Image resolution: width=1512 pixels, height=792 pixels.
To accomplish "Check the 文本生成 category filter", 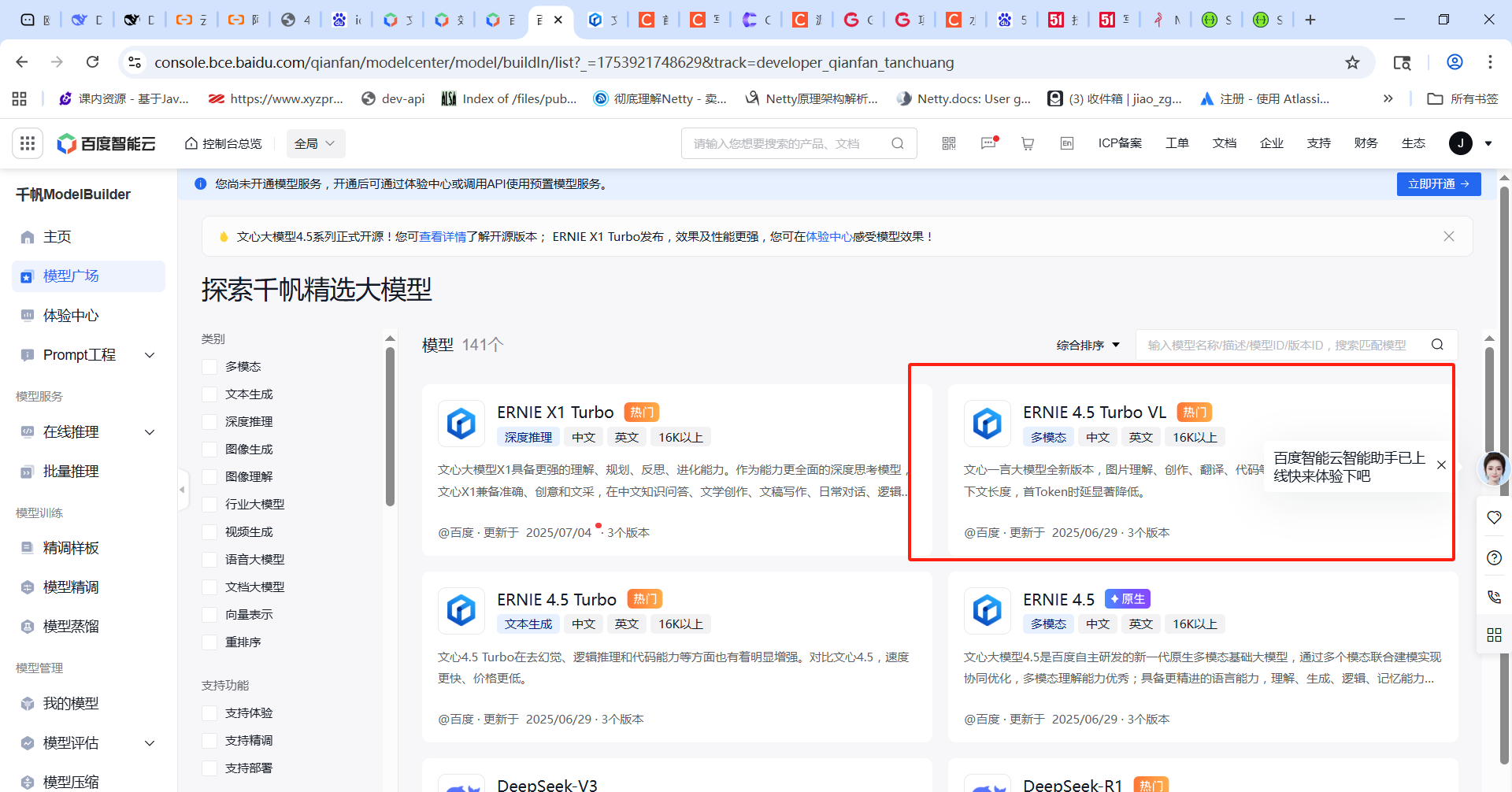I will point(209,394).
